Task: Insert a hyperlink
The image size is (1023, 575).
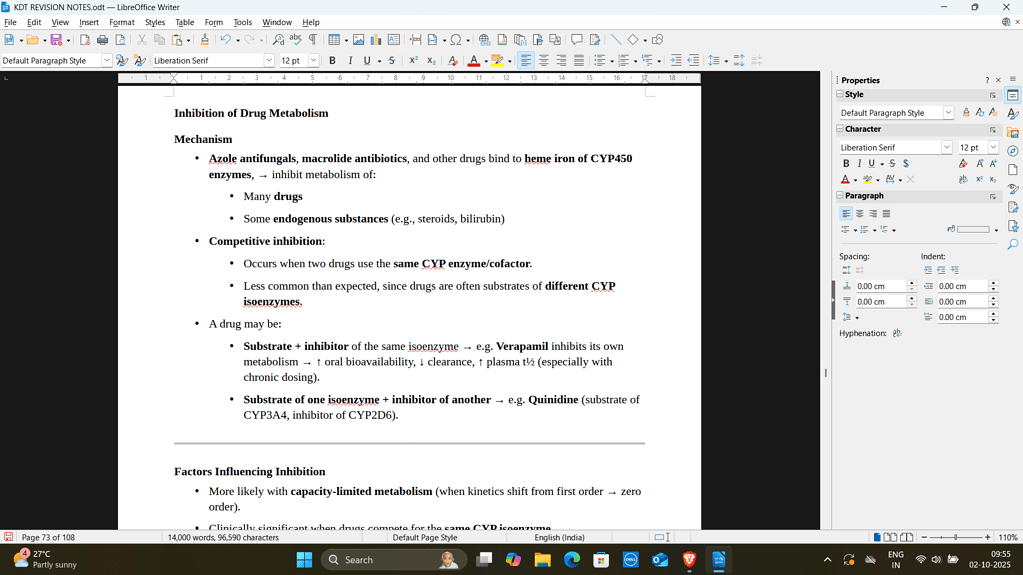Action: (484, 40)
